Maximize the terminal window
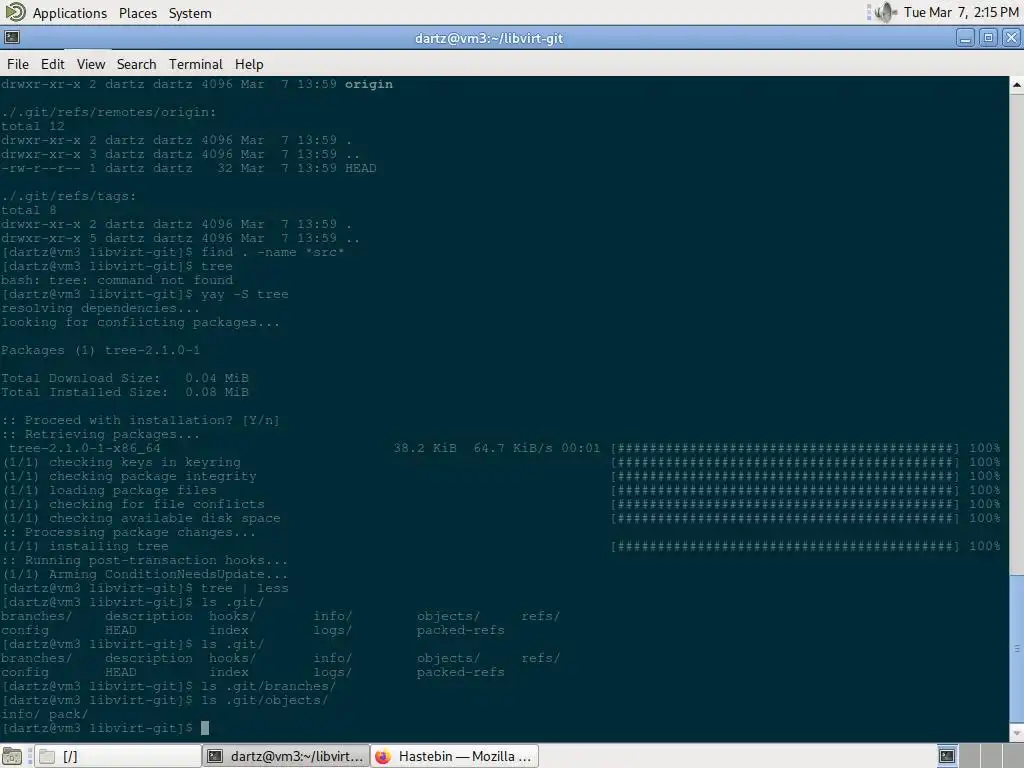 coord(988,38)
